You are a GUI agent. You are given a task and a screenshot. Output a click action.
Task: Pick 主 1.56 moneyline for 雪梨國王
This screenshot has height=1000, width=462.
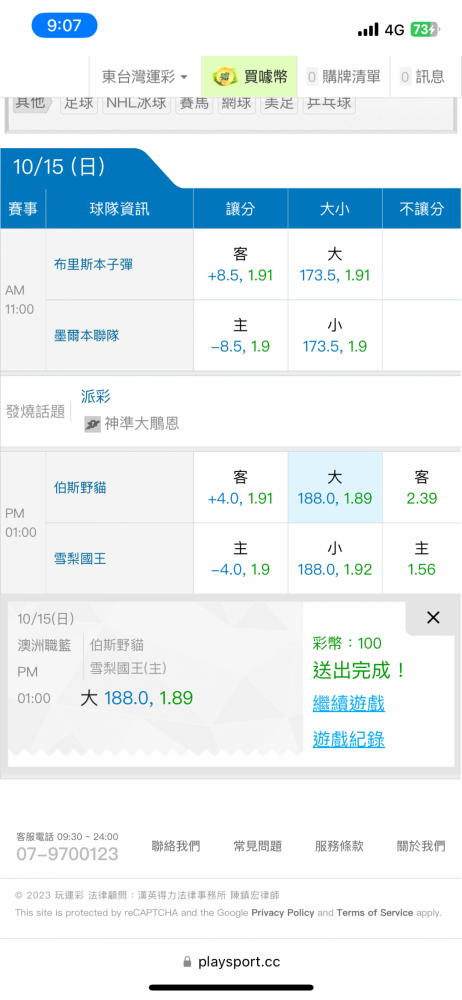(x=422, y=559)
